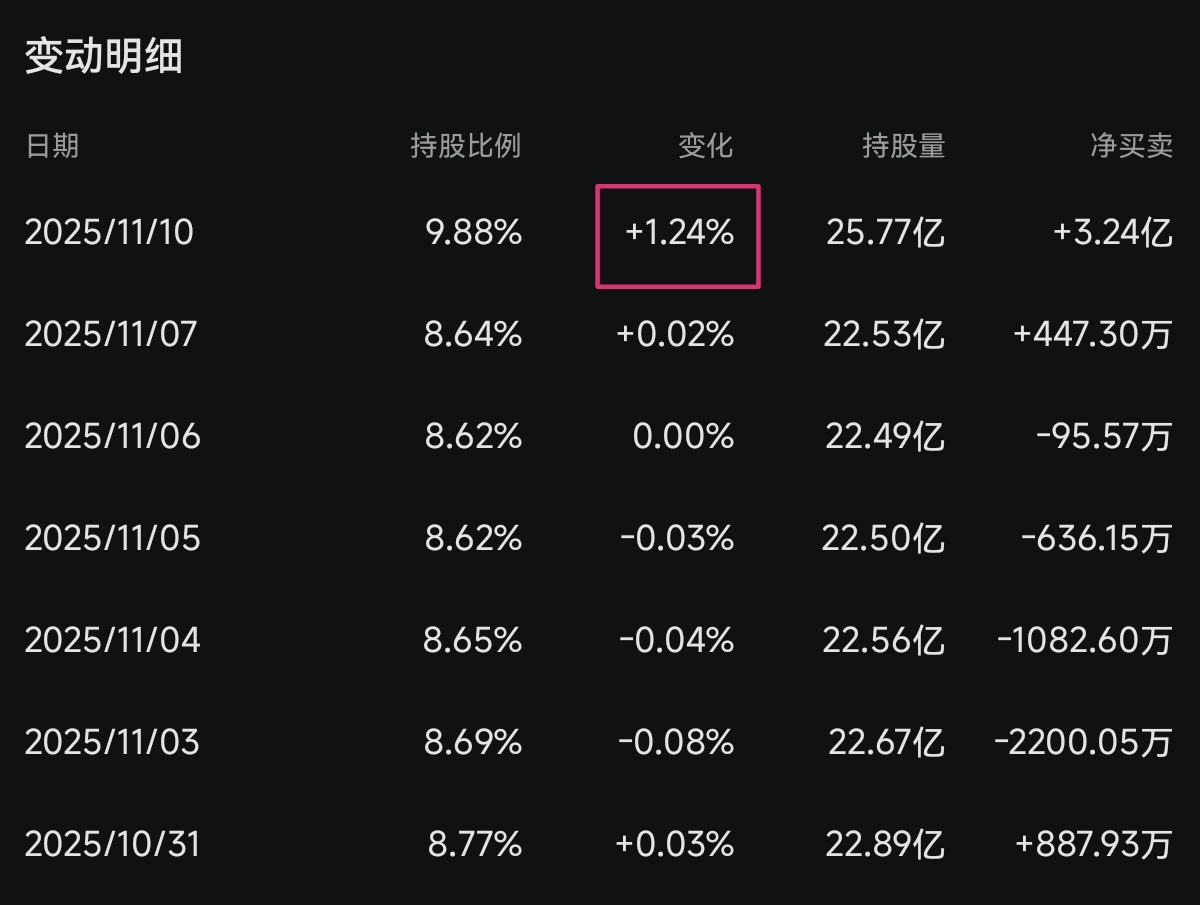Click the -2200.05万 net sell value
Screen dimensions: 1200x905
point(1083,742)
